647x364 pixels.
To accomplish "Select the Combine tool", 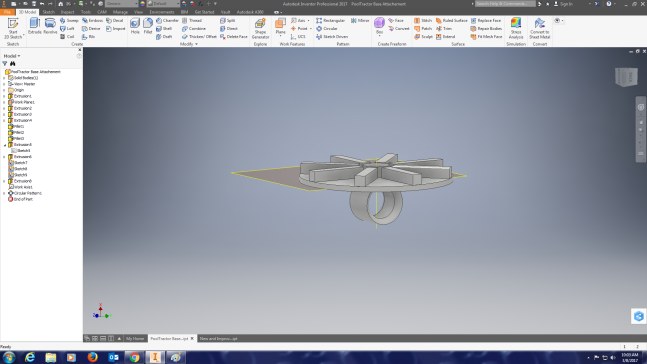I will pyautogui.click(x=194, y=28).
